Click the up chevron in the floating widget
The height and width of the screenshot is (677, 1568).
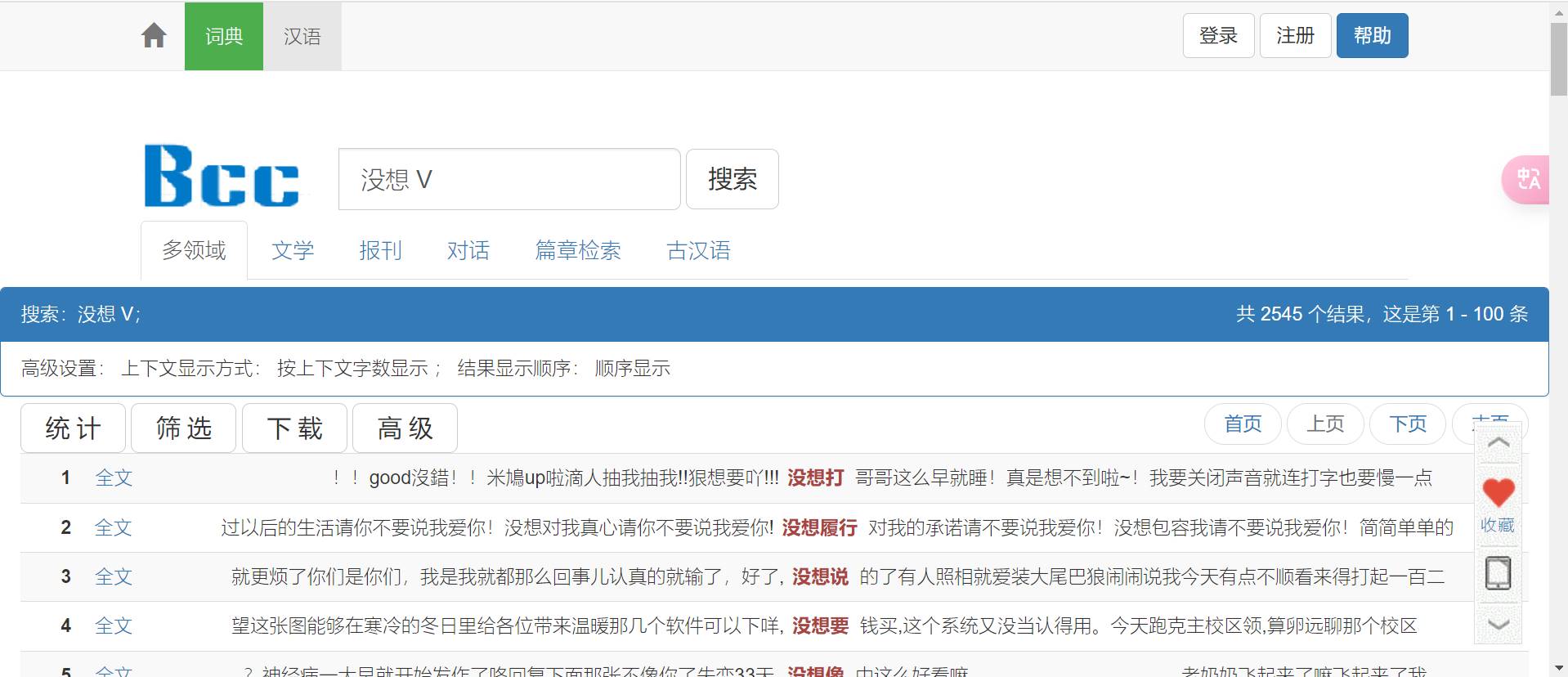(x=1498, y=442)
